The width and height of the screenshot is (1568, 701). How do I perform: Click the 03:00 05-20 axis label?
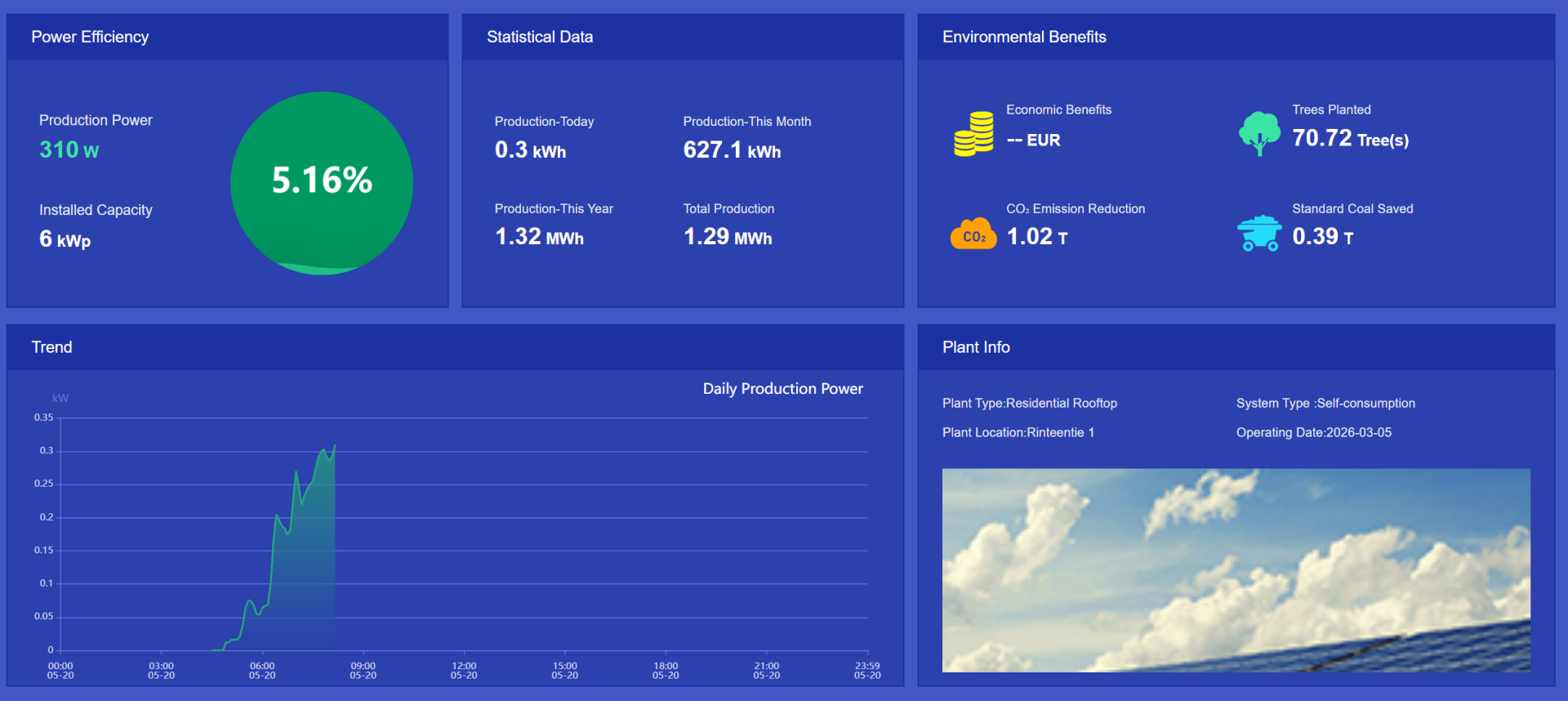[x=162, y=671]
